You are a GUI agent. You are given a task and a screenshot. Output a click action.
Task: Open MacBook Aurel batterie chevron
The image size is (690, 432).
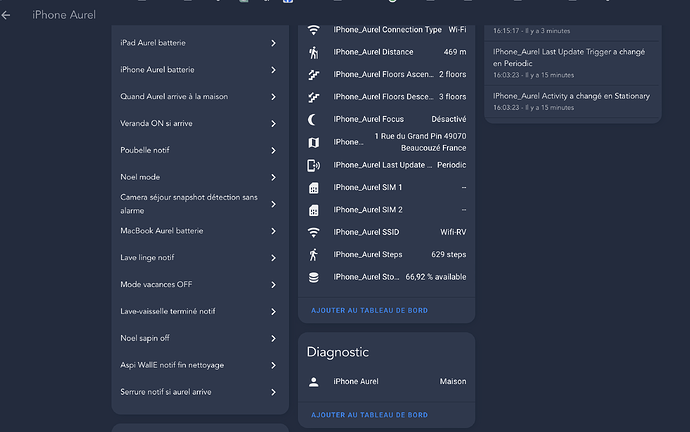(x=273, y=231)
